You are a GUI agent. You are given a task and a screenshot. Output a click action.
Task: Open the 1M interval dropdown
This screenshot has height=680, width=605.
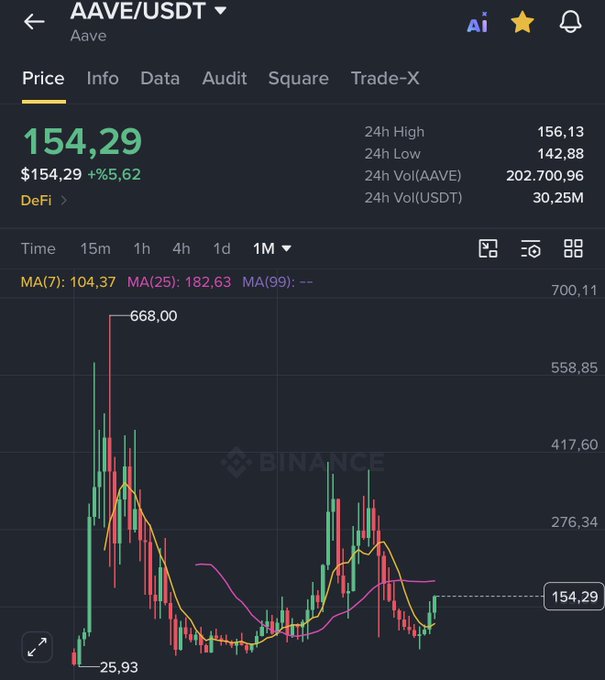(272, 249)
